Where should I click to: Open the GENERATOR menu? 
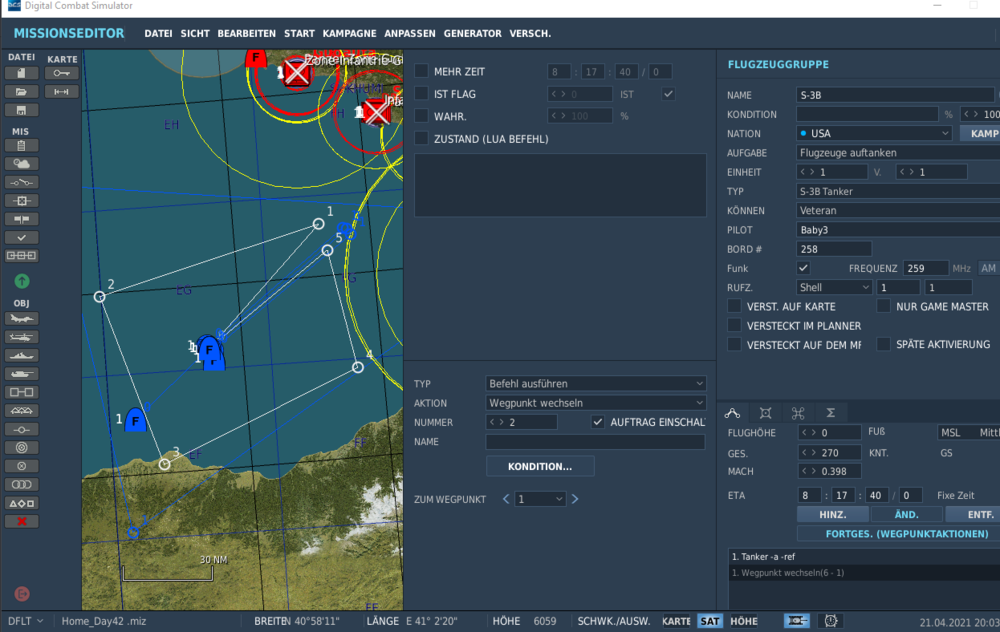(x=472, y=33)
